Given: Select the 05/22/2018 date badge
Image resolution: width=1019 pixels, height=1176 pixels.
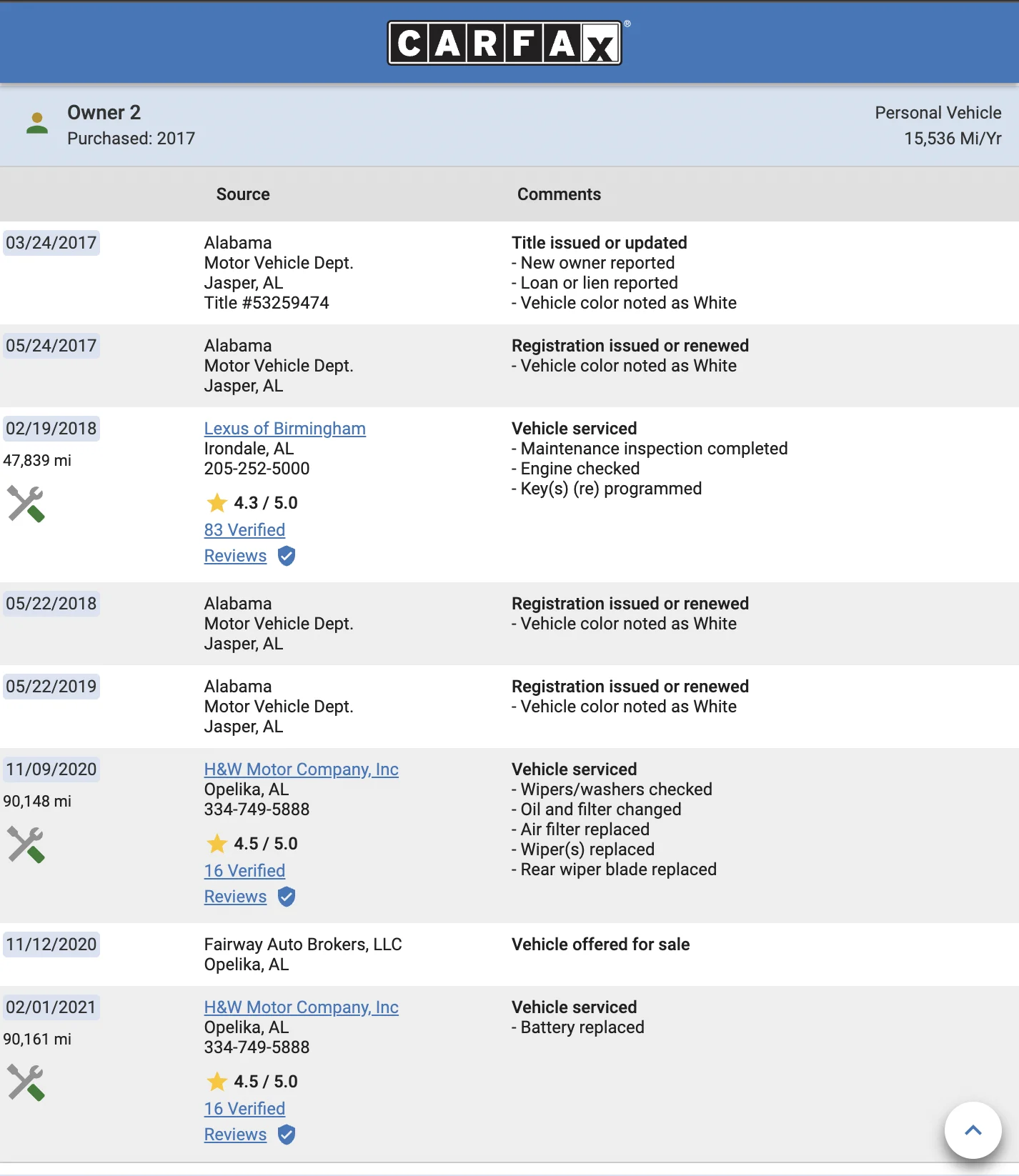Looking at the screenshot, I should click(x=51, y=604).
